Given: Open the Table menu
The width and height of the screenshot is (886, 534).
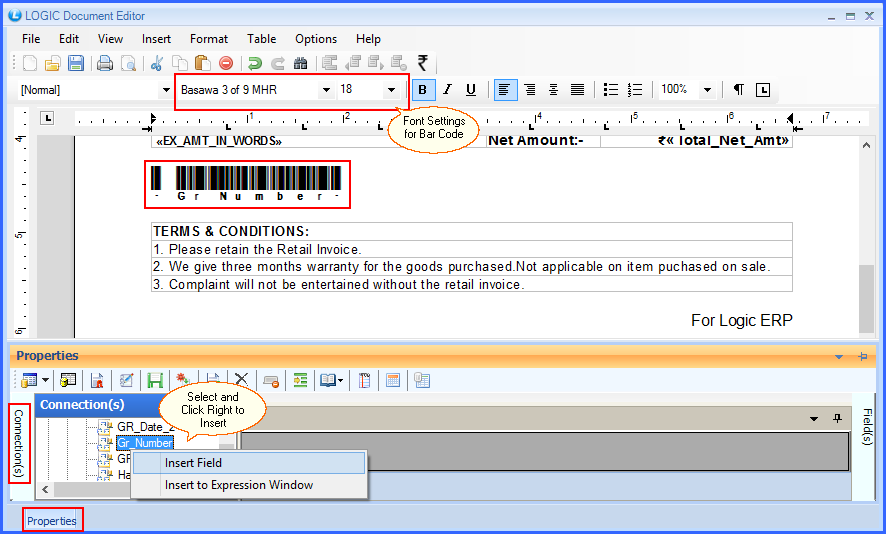Looking at the screenshot, I should point(262,39).
